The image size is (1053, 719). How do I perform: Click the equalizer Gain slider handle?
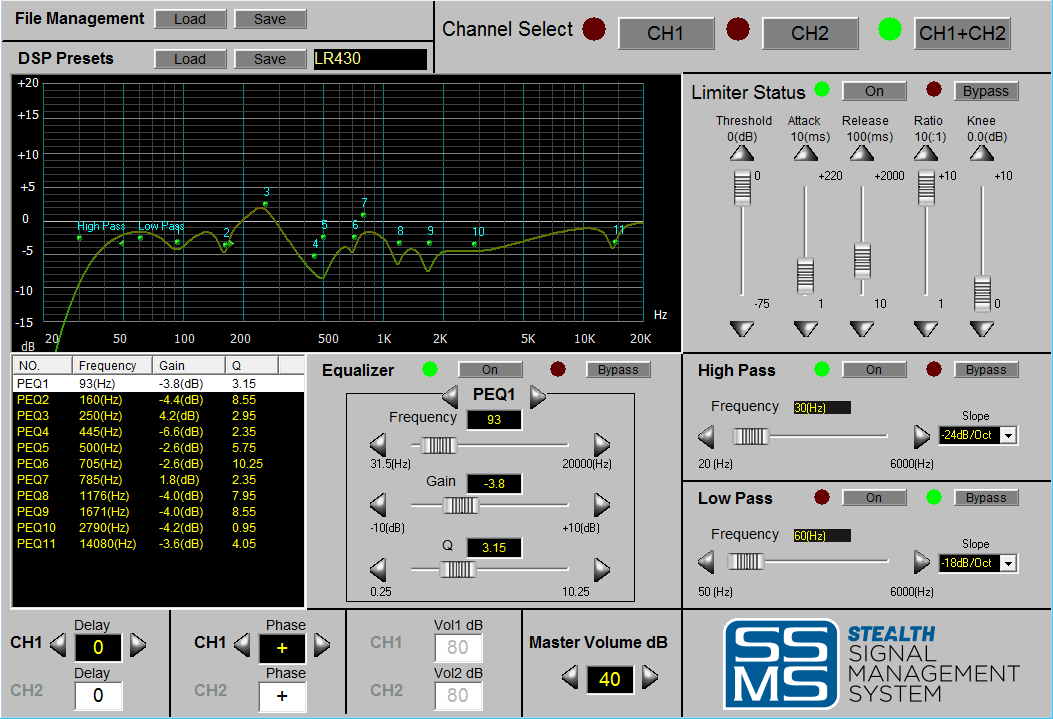460,505
